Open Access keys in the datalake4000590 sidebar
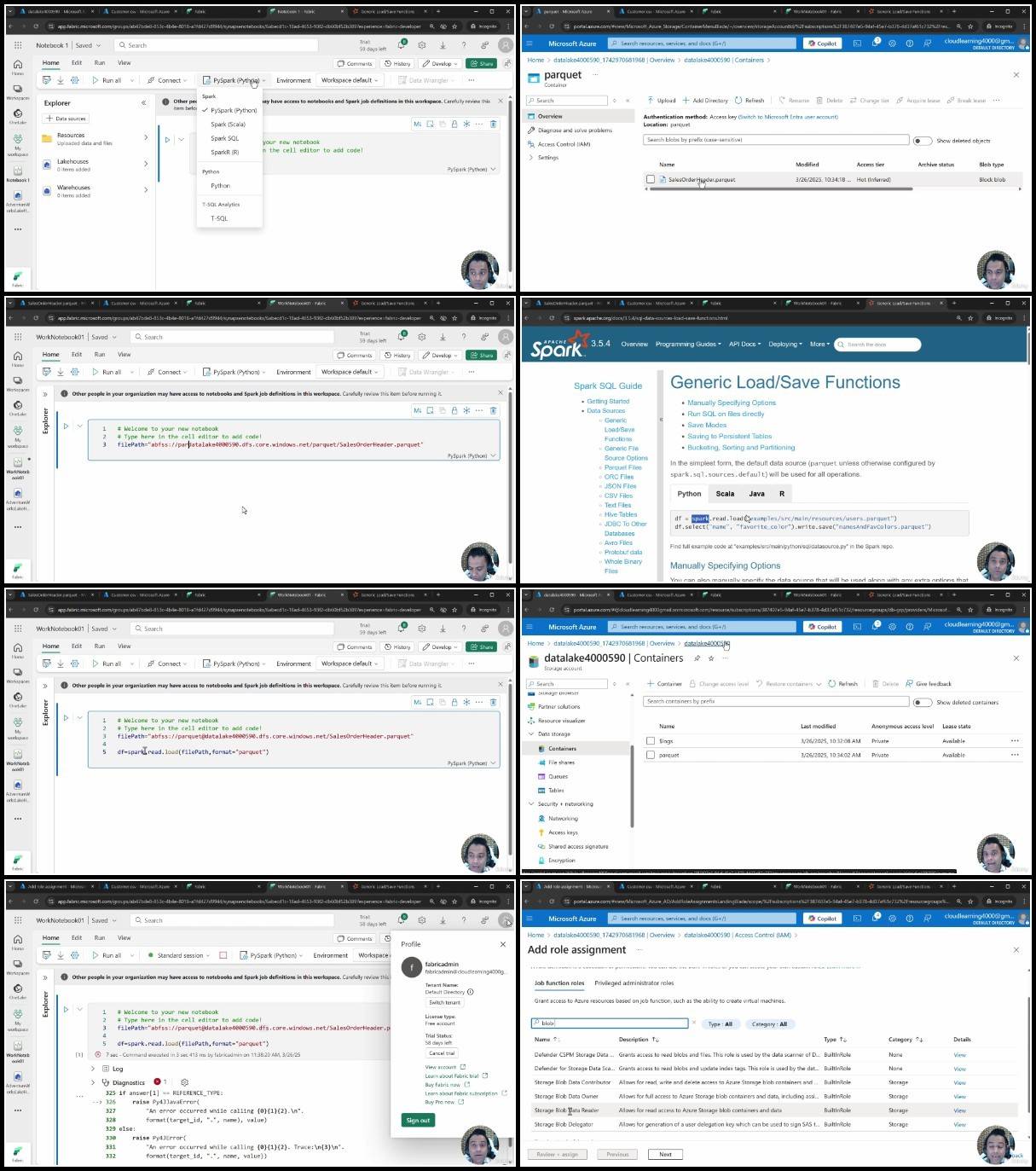The height and width of the screenshot is (1171, 1036). 563,832
